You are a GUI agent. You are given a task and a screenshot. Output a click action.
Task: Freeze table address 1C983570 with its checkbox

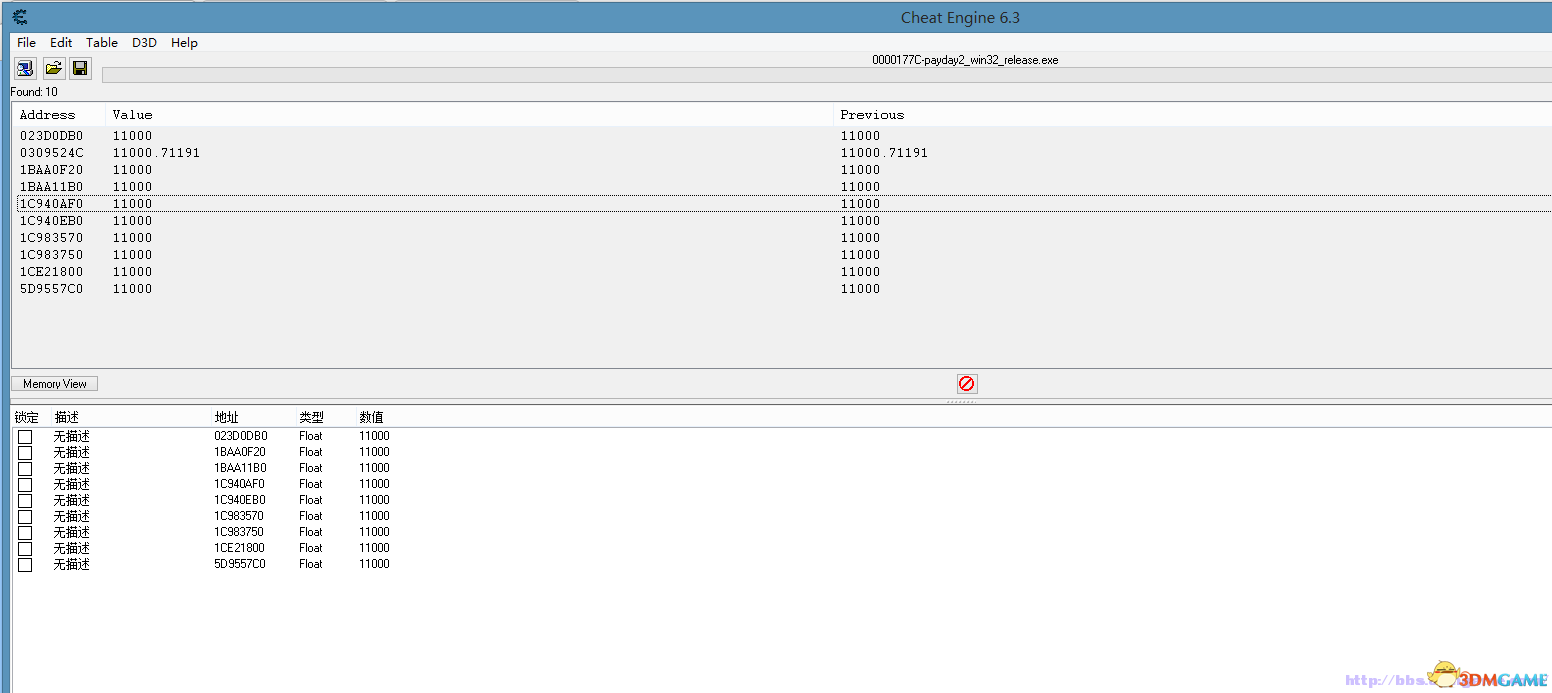pyautogui.click(x=25, y=517)
